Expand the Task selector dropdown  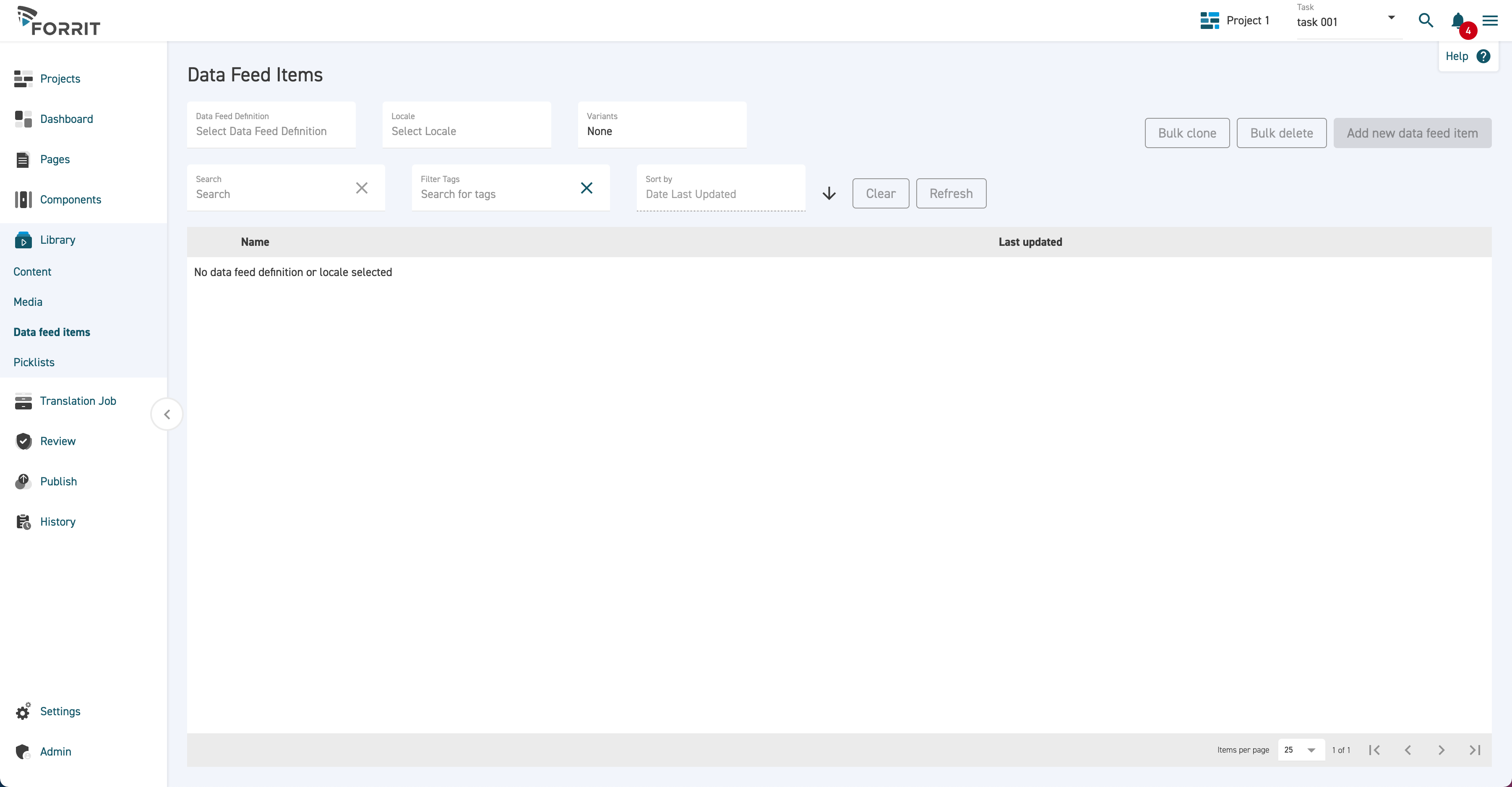tap(1391, 18)
